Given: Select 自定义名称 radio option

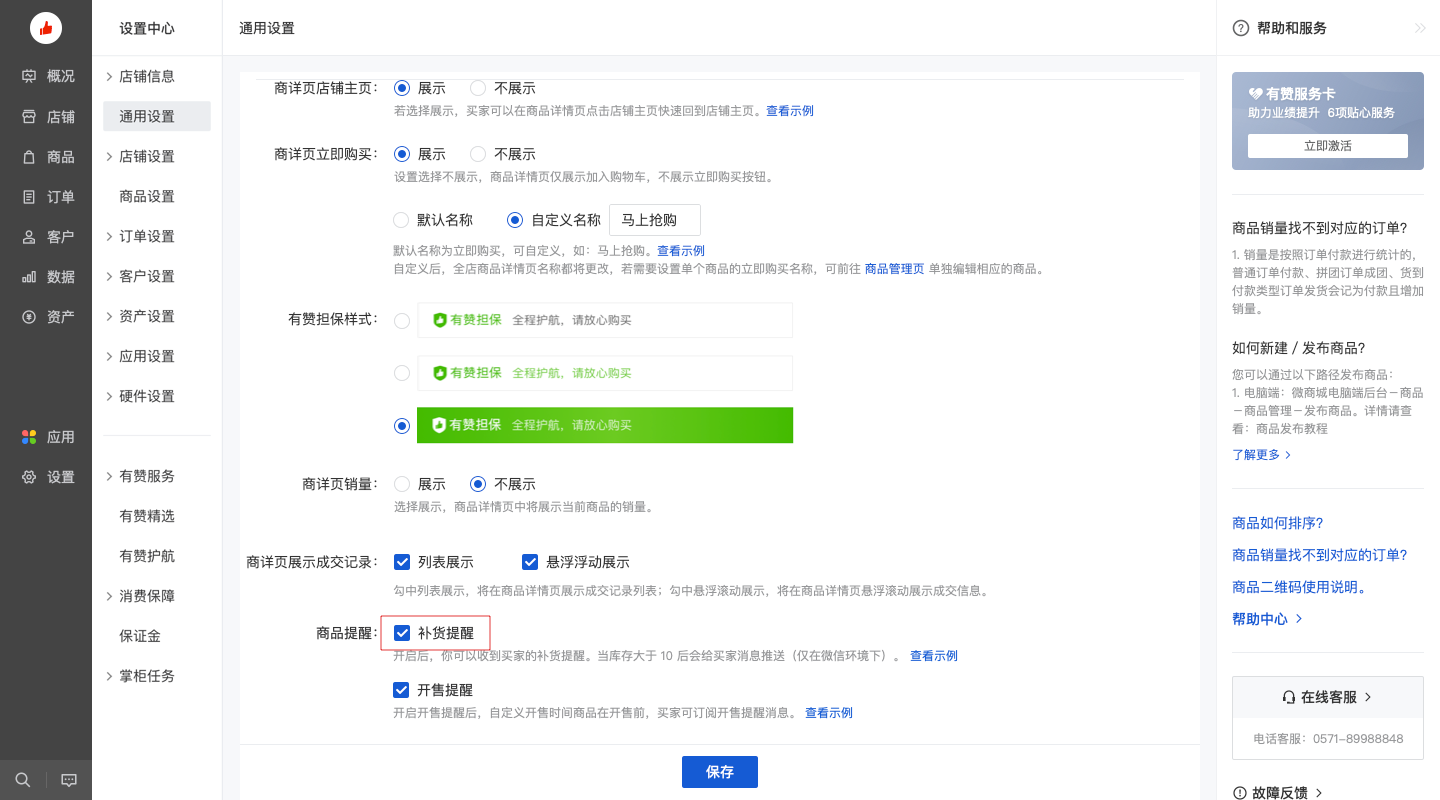Looking at the screenshot, I should click(516, 220).
